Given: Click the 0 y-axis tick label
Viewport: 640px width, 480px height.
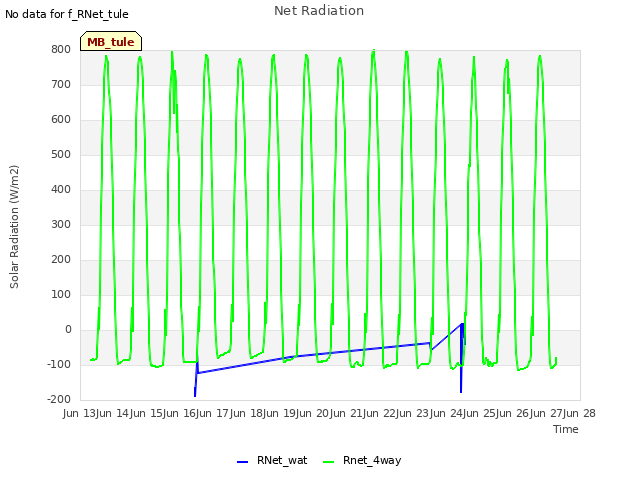Looking at the screenshot, I should [x=68, y=329].
